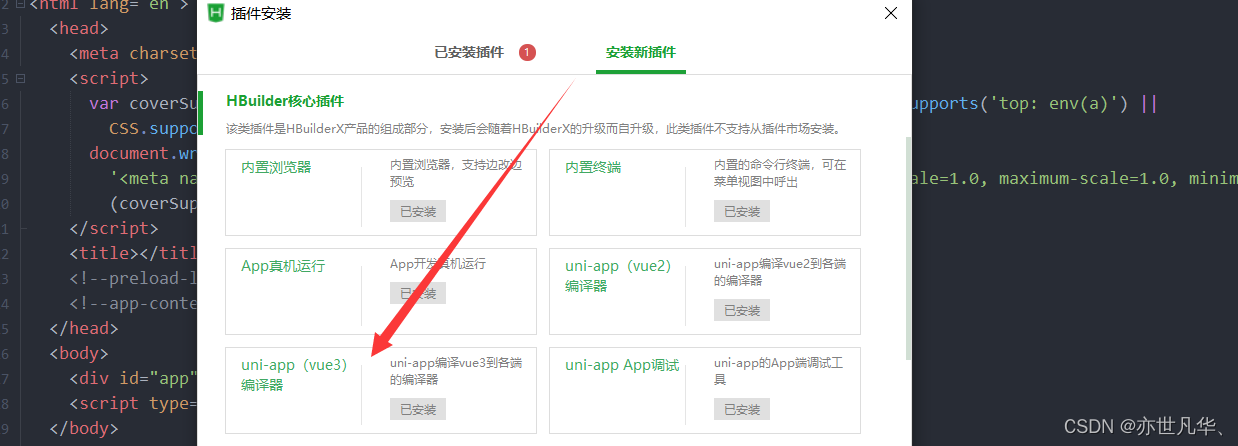The height and width of the screenshot is (446, 1238).
Task: Click the closing </body> tag
Action: click(x=84, y=428)
